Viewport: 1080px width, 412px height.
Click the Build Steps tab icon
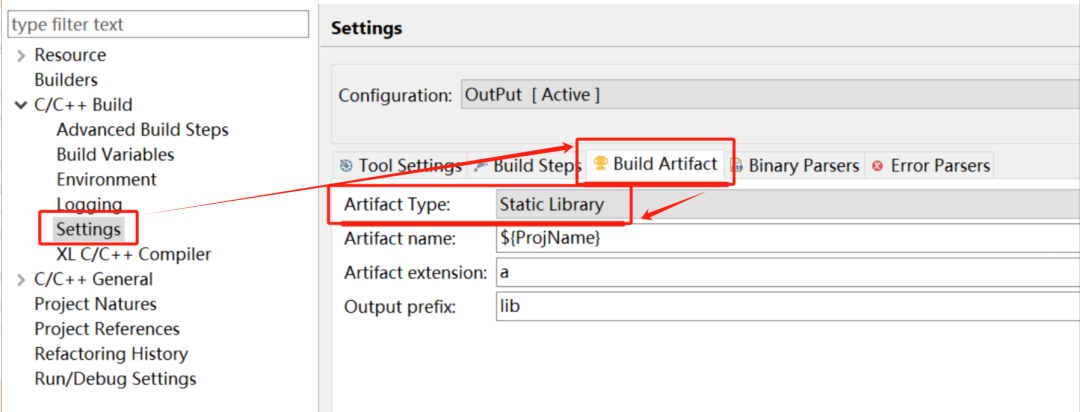coord(481,166)
